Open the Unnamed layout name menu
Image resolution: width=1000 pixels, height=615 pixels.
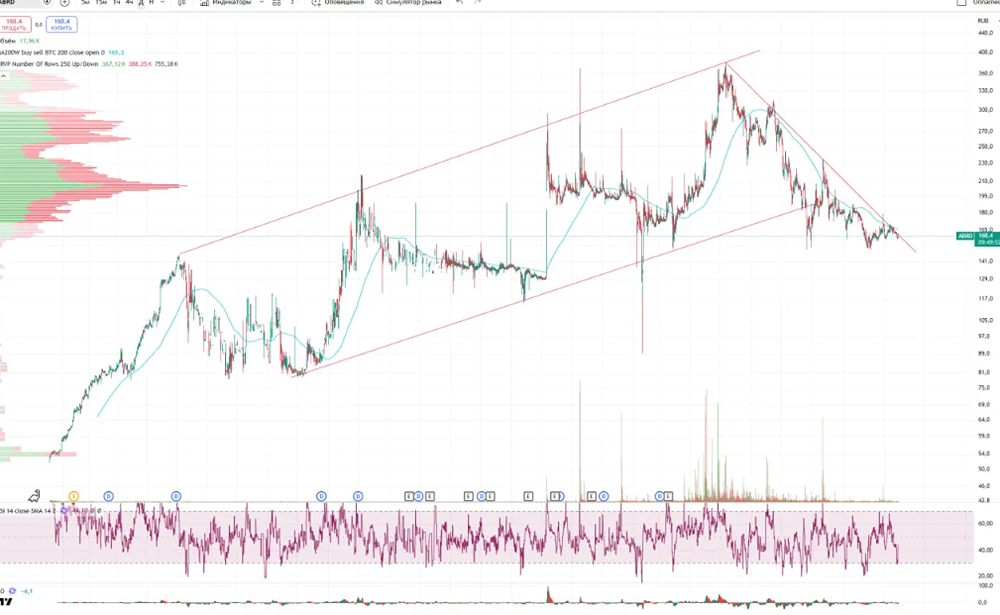click(x=986, y=3)
